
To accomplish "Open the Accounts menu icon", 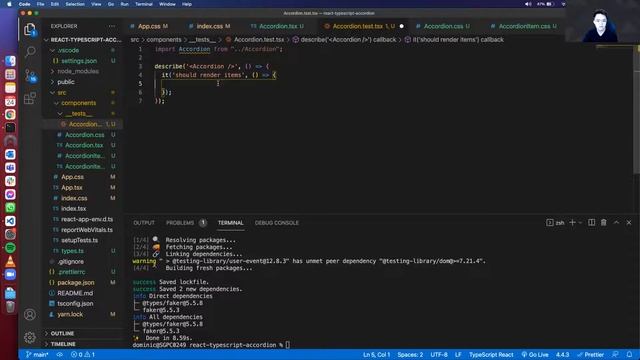I will [30, 315].
